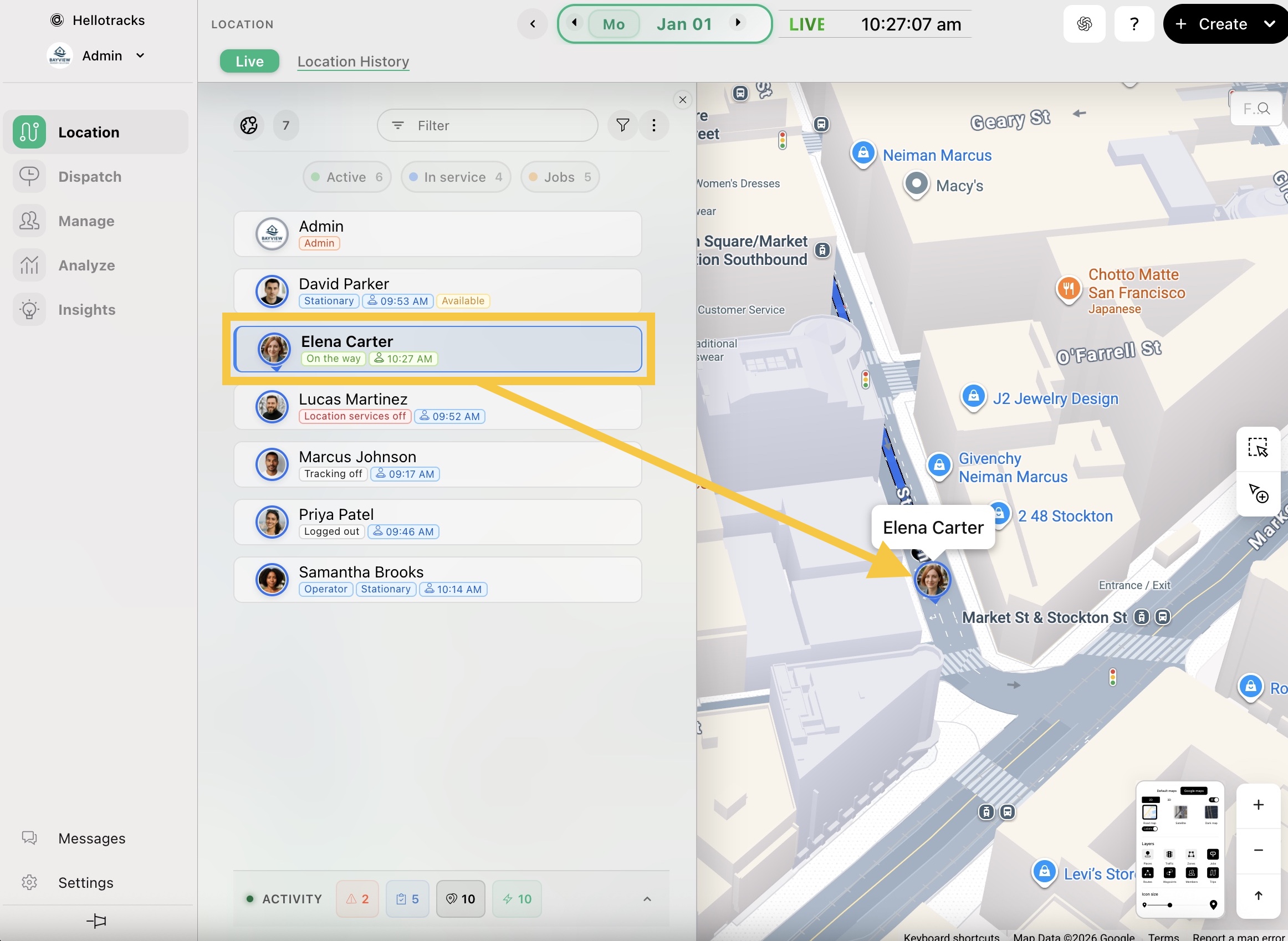Viewport: 1288px width, 941px height.
Task: Switch to the Location History tab
Action: click(352, 62)
